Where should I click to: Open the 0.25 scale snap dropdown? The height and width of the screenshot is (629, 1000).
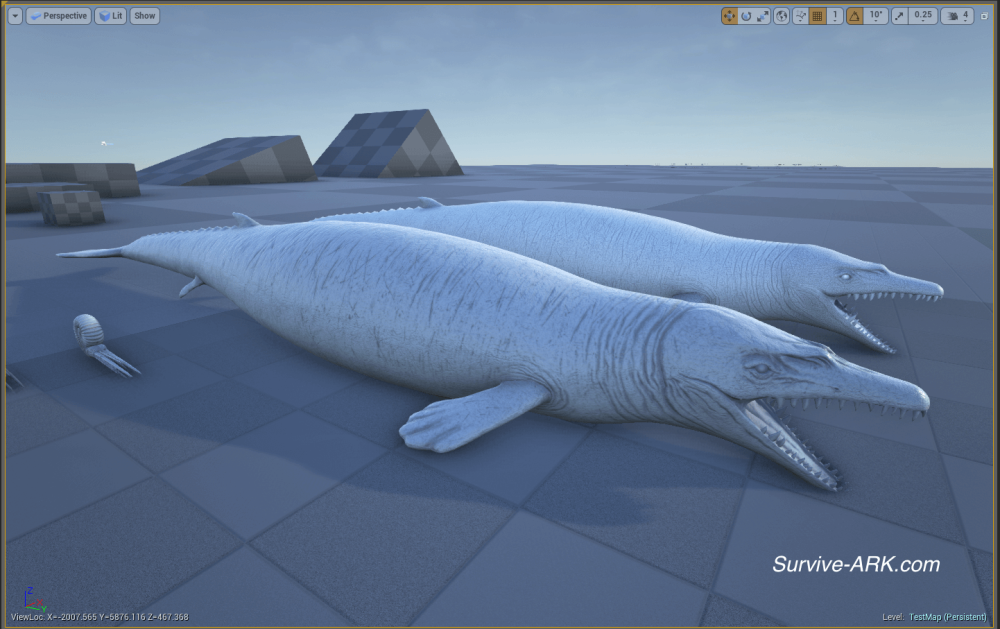(923, 16)
